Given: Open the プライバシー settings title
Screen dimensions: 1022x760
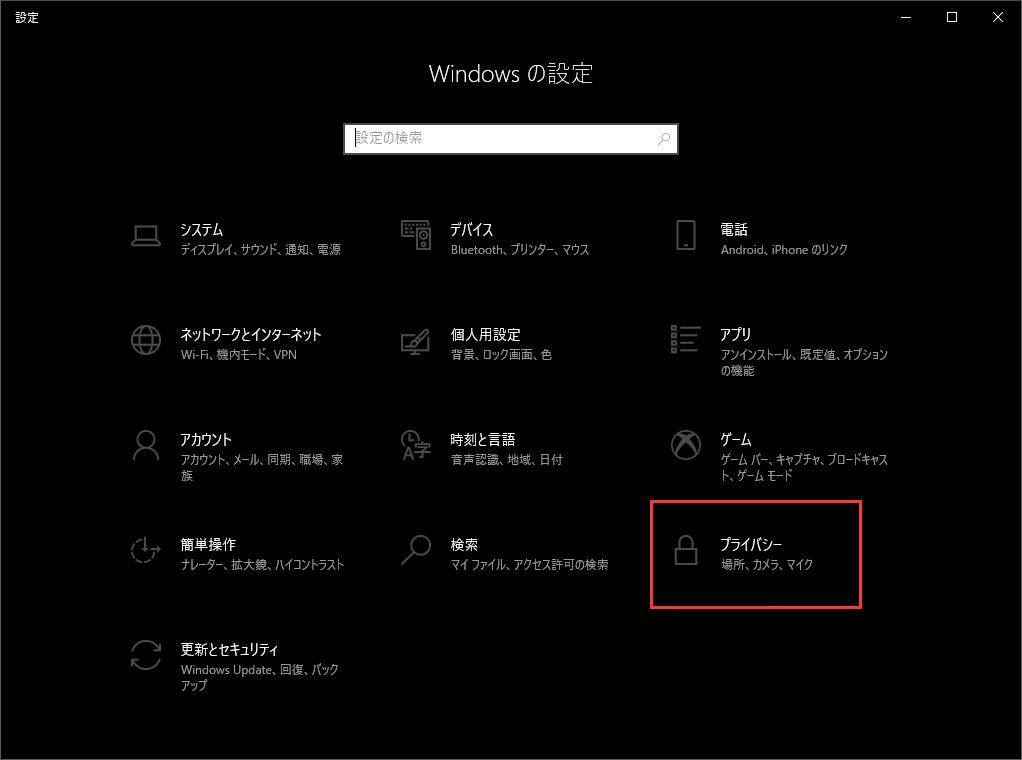Looking at the screenshot, I should [751, 544].
